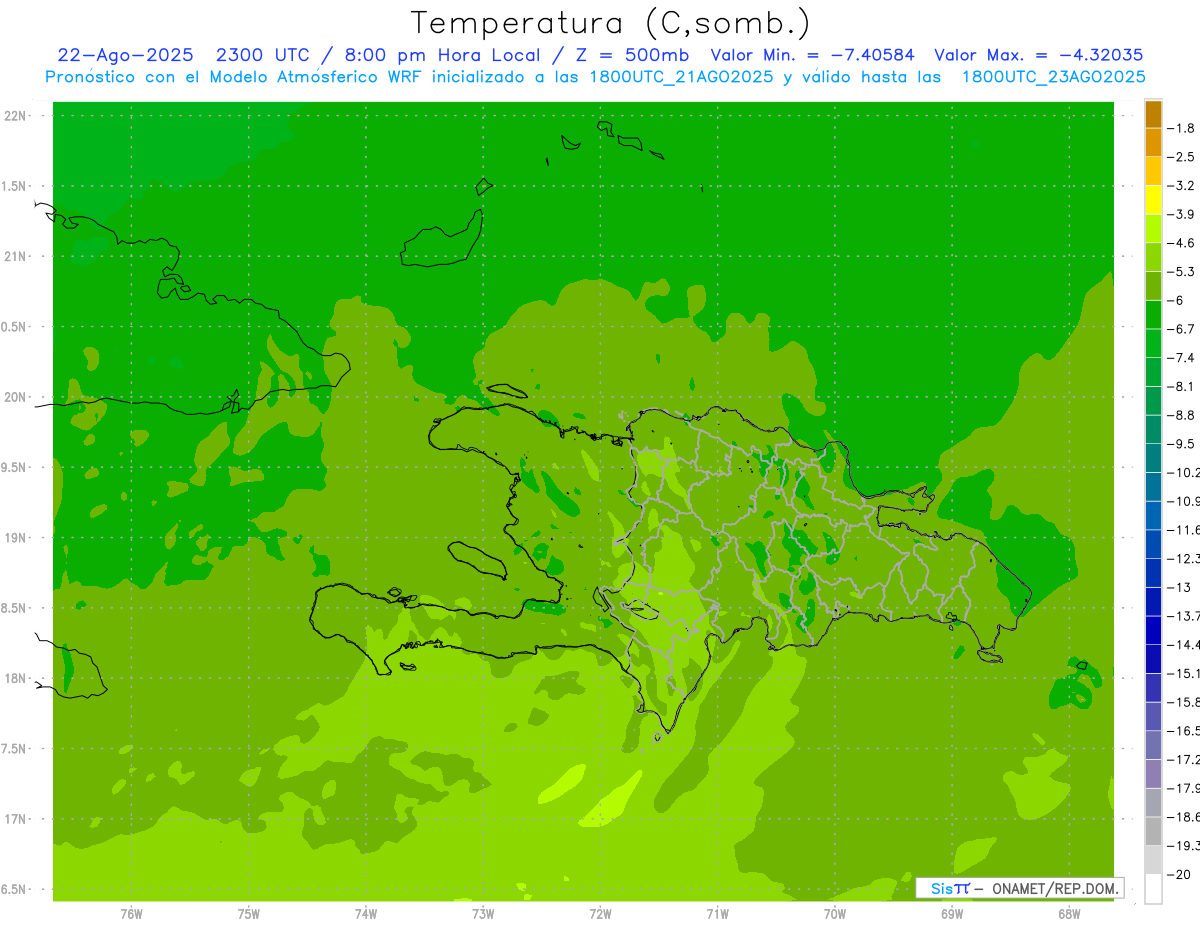Click the "21N" latitude label
1200x927 pixels.
click(15, 256)
